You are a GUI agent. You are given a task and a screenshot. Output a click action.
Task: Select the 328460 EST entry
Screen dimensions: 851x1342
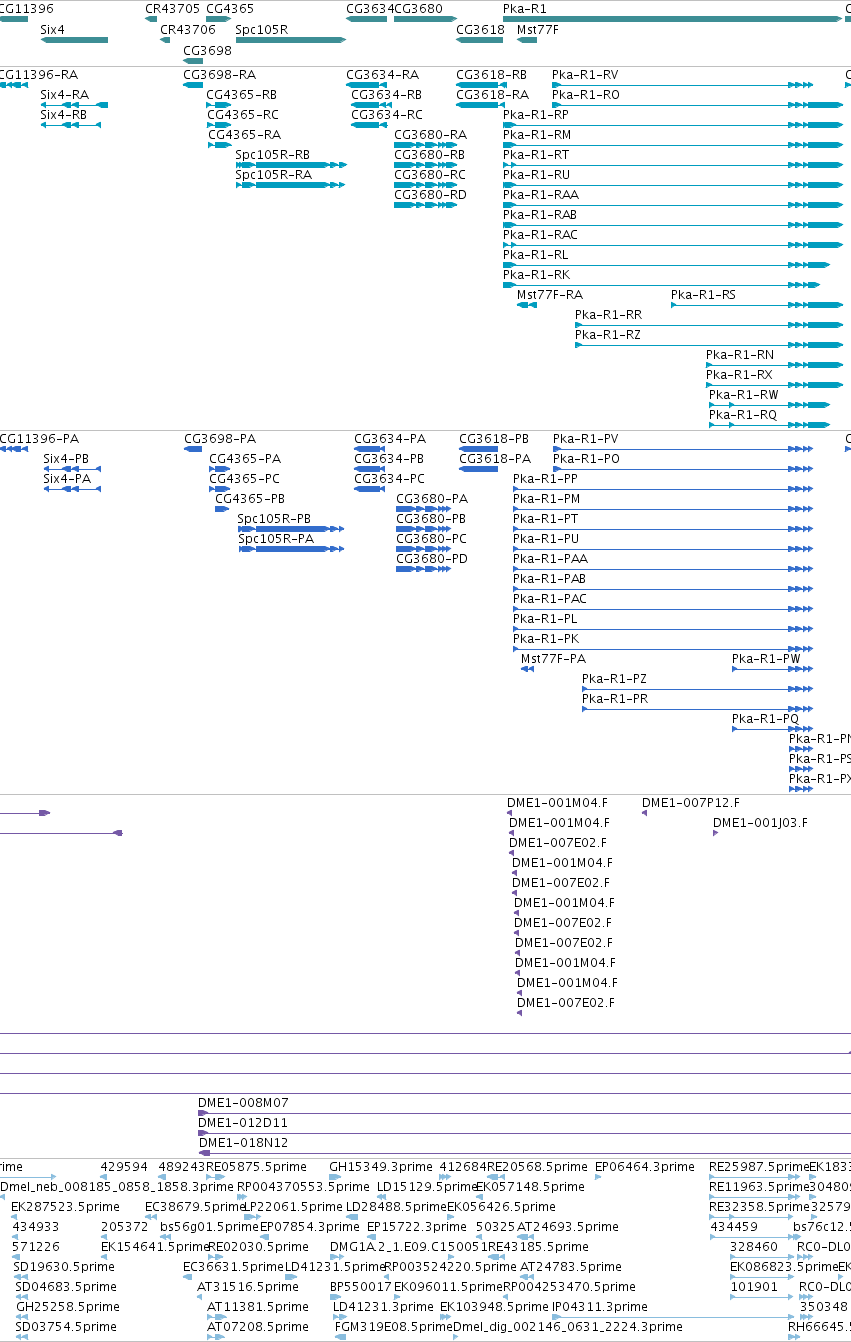tap(754, 1247)
